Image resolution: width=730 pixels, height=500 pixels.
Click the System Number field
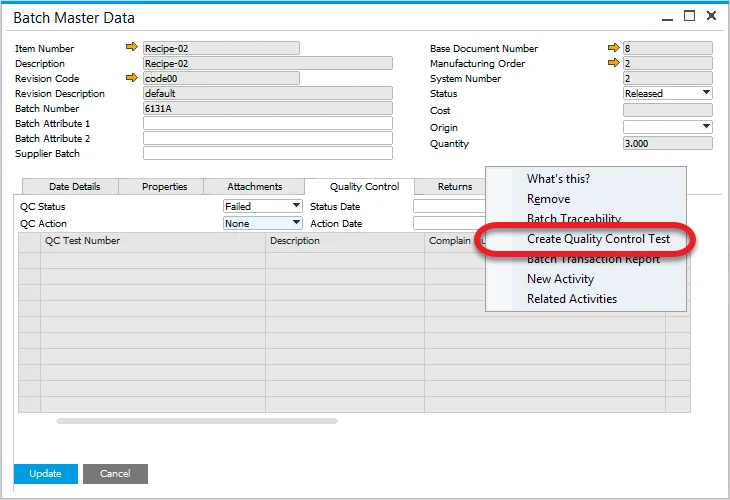[668, 78]
